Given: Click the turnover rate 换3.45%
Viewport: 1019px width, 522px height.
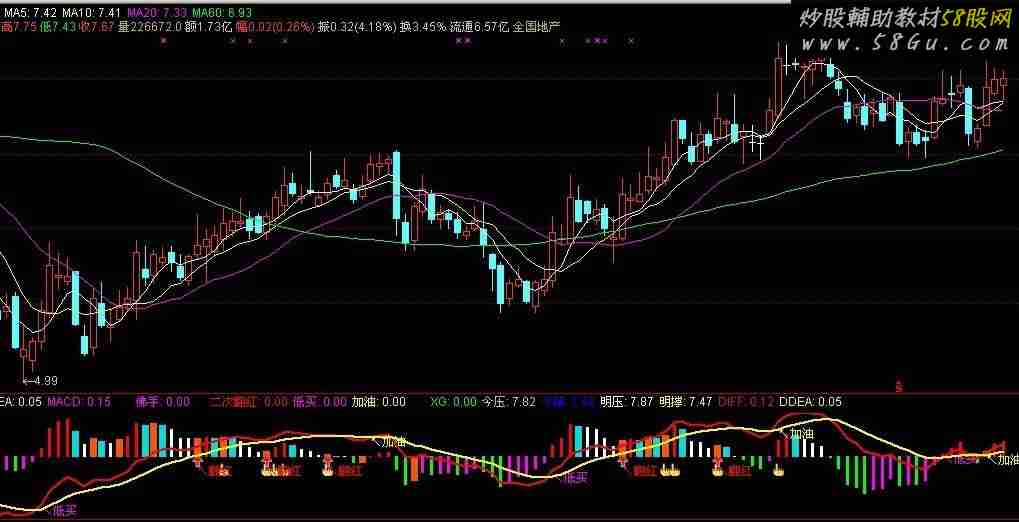Looking at the screenshot, I should [x=422, y=26].
